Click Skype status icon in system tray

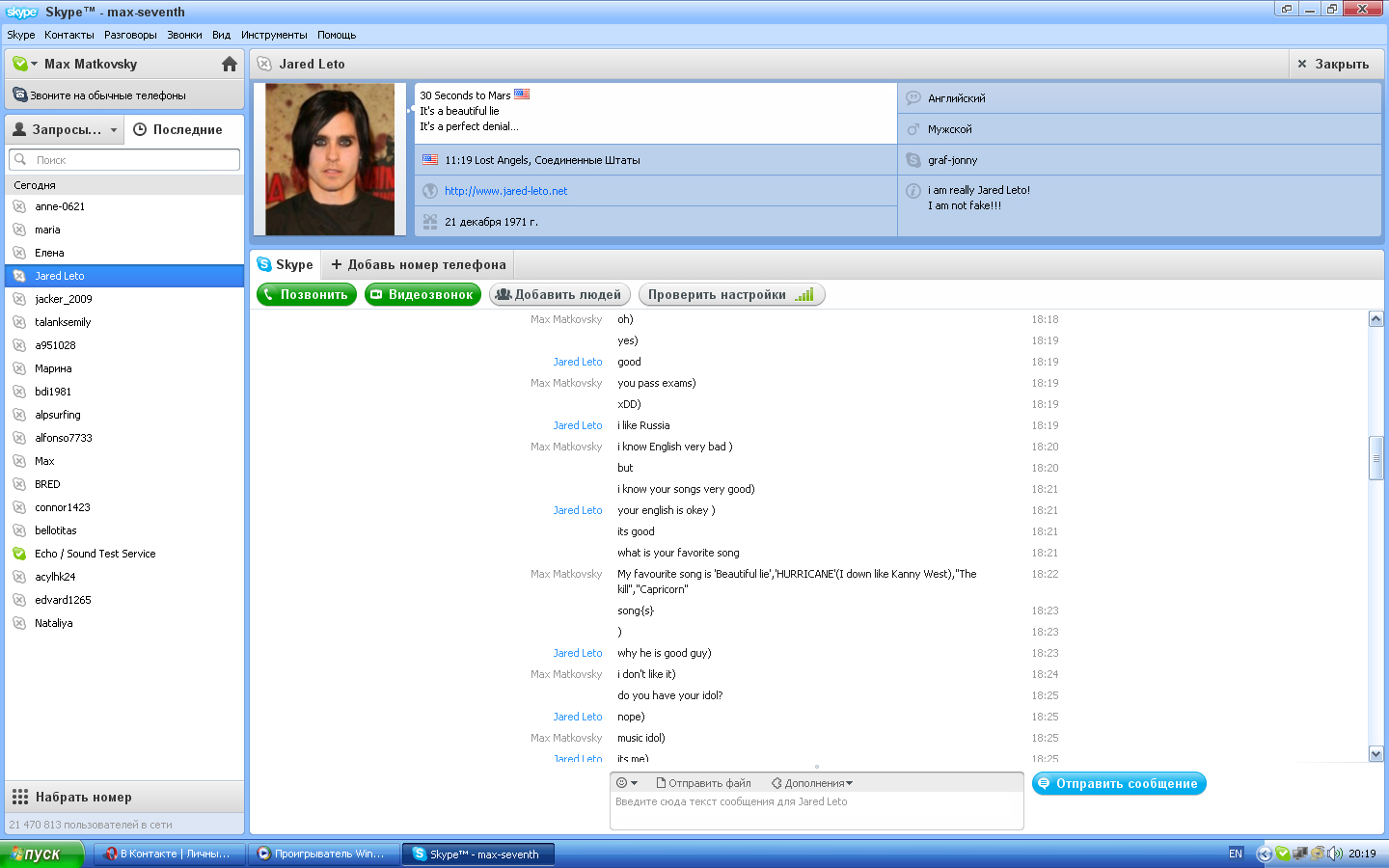[1282, 854]
